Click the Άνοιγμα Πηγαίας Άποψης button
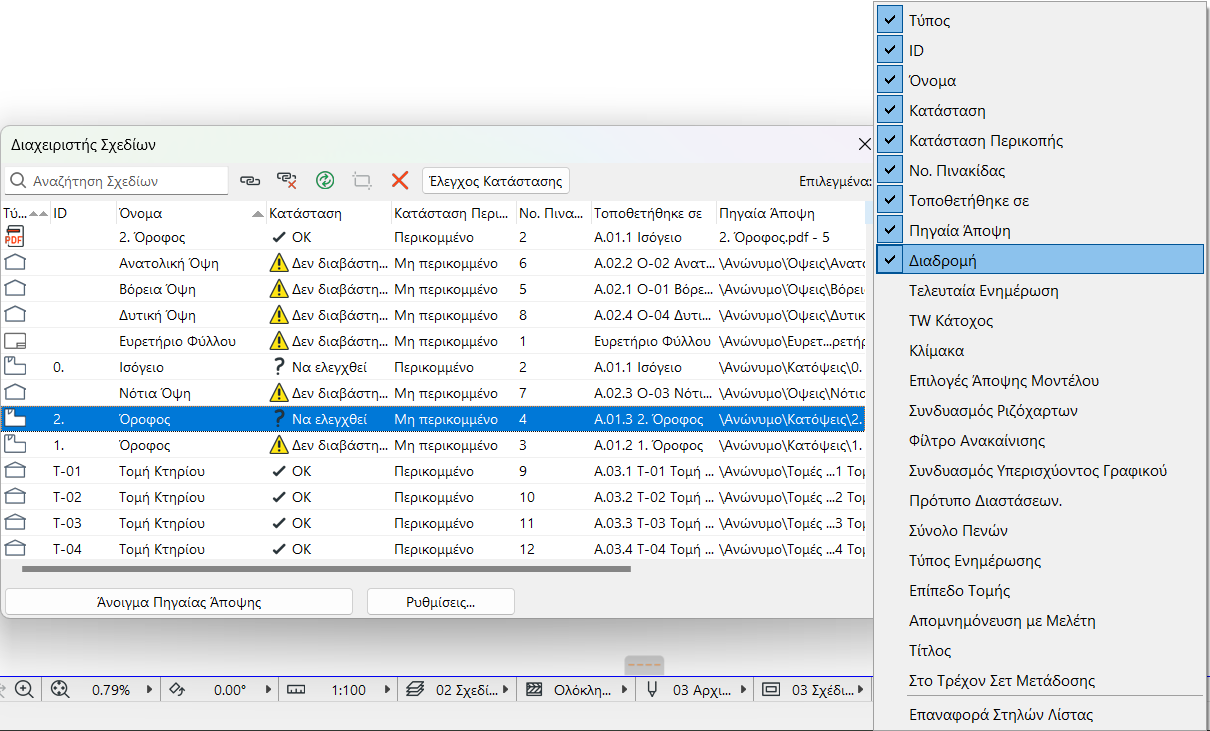 point(179,602)
